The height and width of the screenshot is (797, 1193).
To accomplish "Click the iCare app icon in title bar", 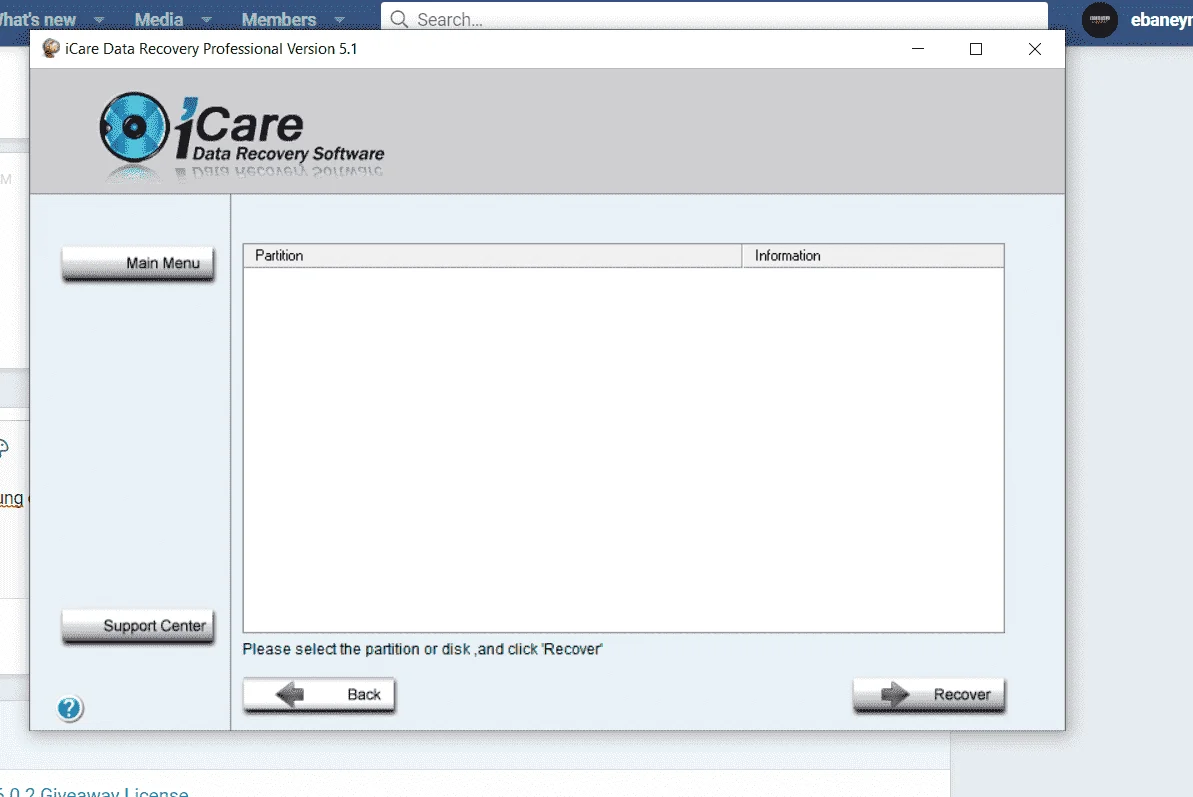I will [51, 49].
